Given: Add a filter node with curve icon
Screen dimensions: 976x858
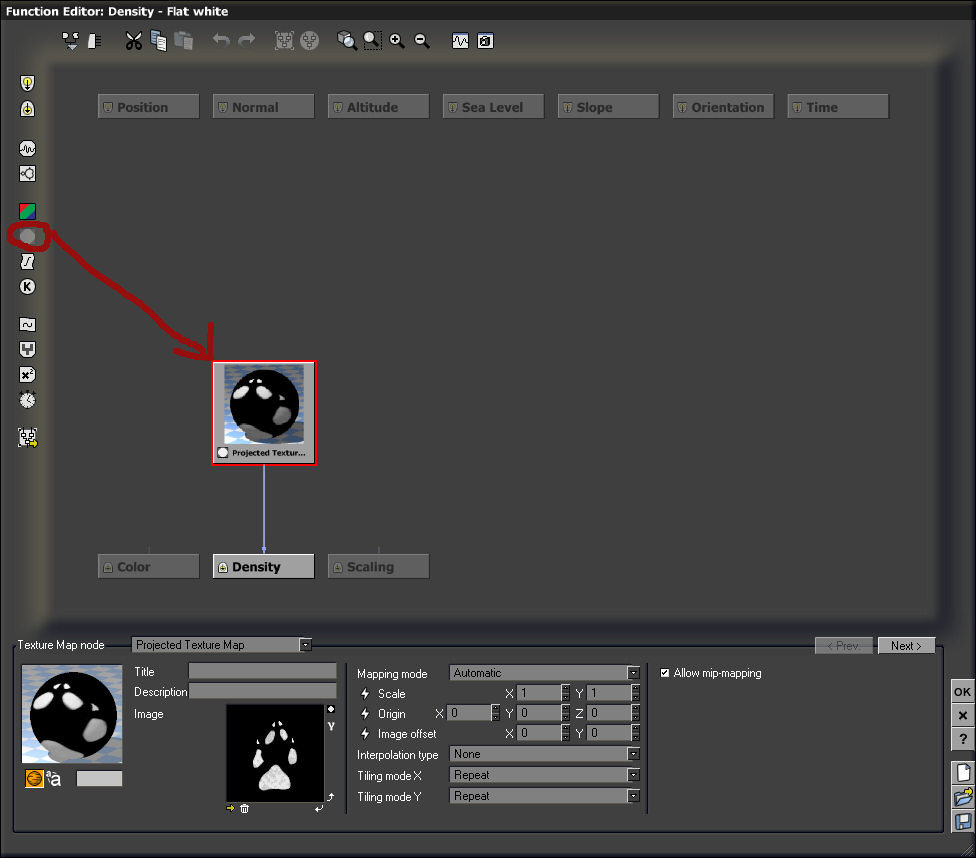Looking at the screenshot, I should [x=27, y=262].
